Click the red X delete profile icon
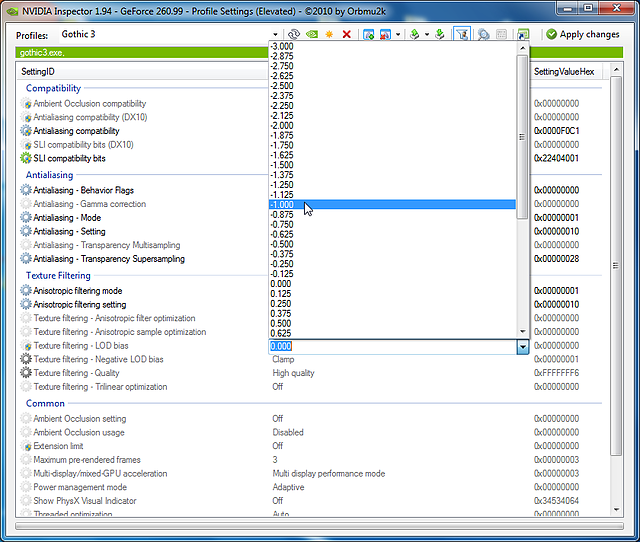The width and height of the screenshot is (640, 542). coord(347,34)
